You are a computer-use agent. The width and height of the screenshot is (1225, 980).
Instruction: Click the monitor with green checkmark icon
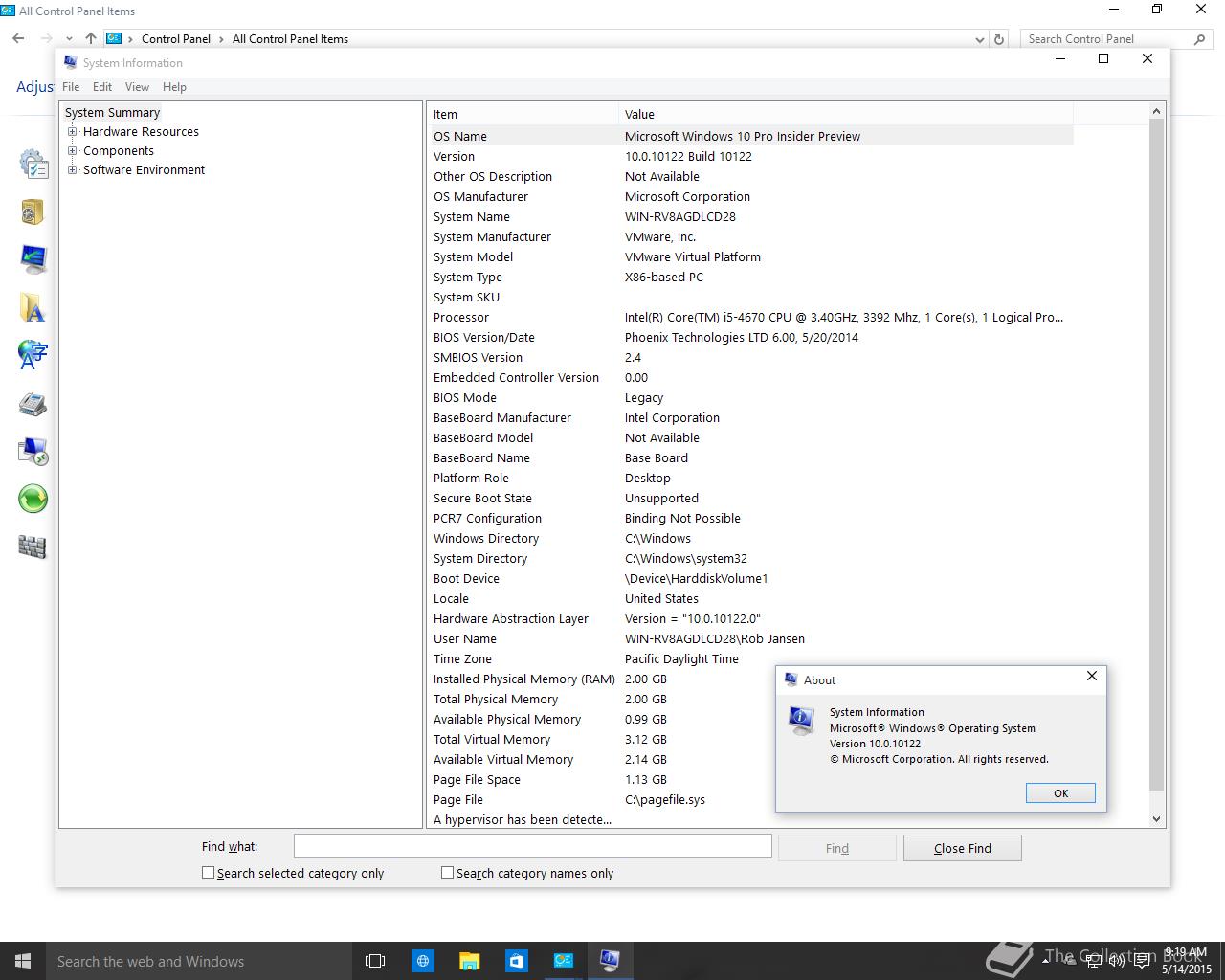click(33, 259)
